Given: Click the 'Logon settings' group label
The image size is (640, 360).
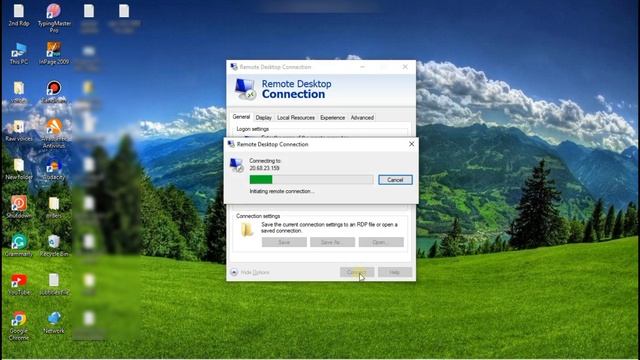Looking at the screenshot, I should click(253, 129).
